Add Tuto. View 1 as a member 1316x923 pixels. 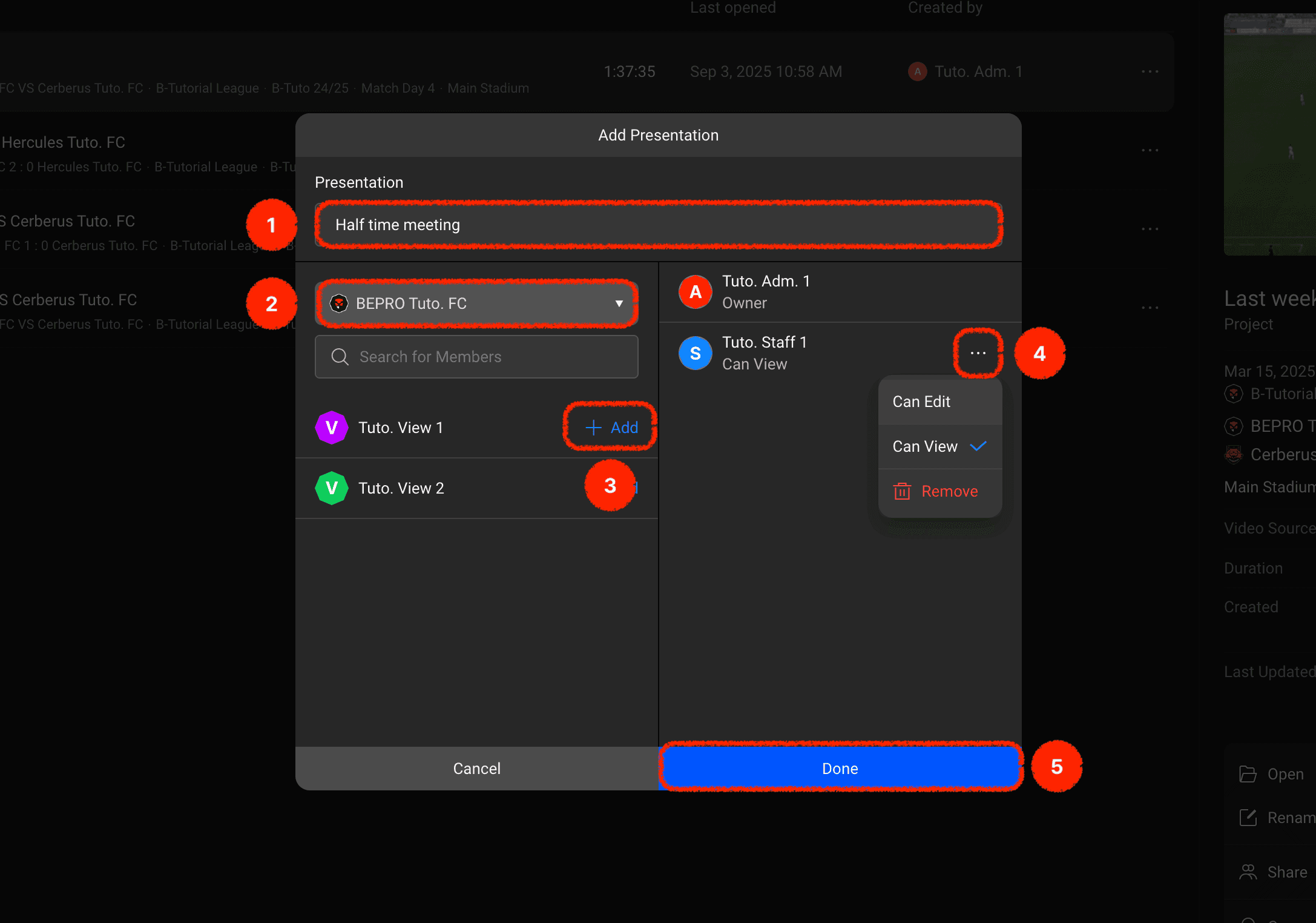coord(611,428)
